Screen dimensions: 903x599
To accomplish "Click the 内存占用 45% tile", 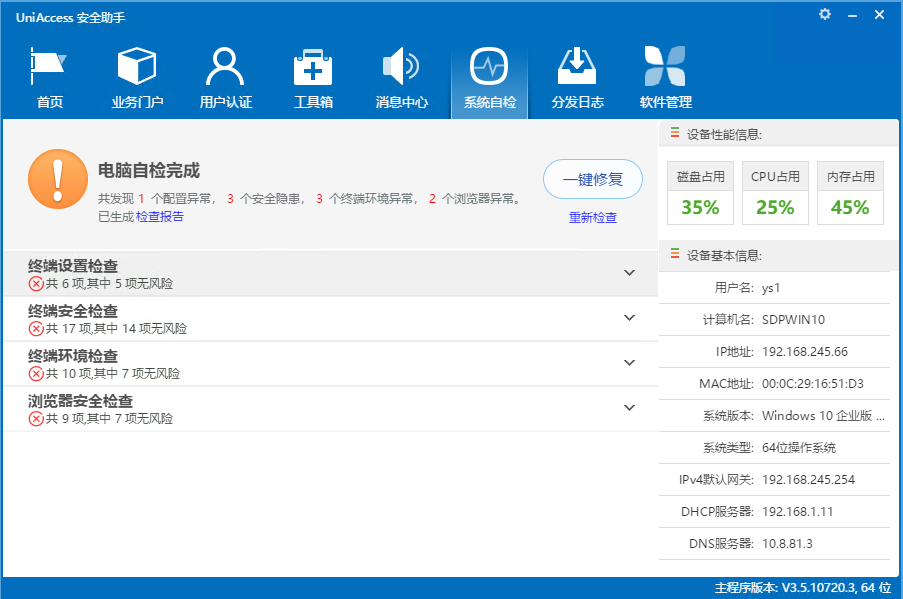I will pos(850,193).
